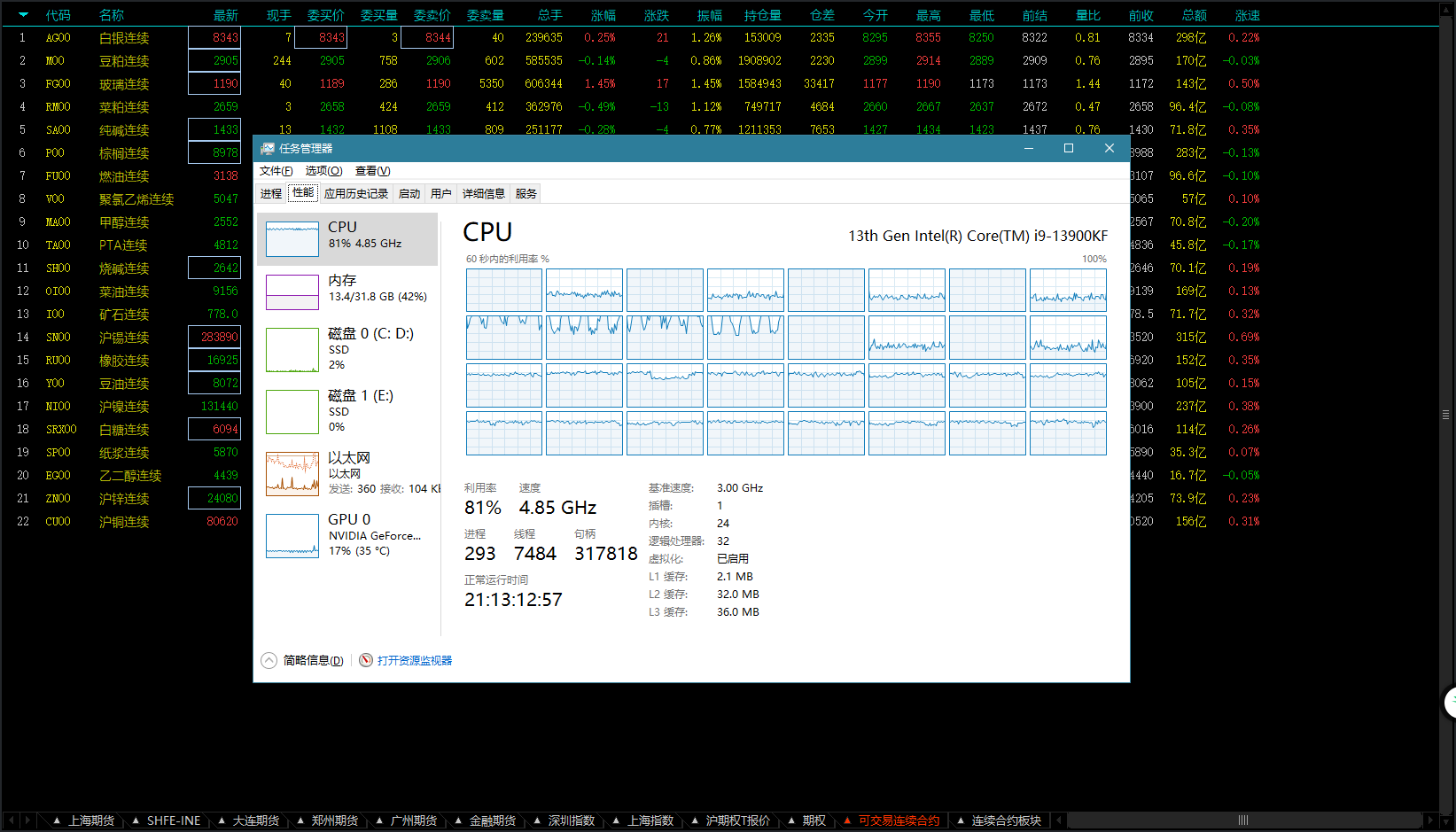Click the tab strip's right scroll arrow

pyautogui.click(x=27, y=820)
